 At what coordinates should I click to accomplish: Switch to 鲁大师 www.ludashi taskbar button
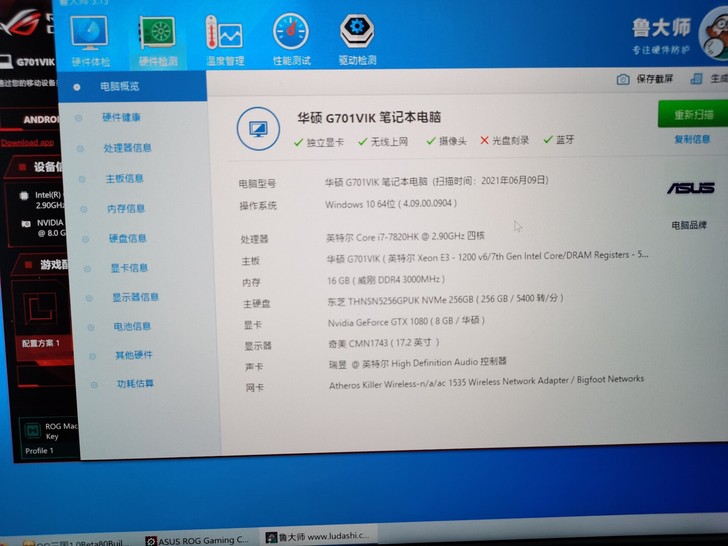point(318,537)
